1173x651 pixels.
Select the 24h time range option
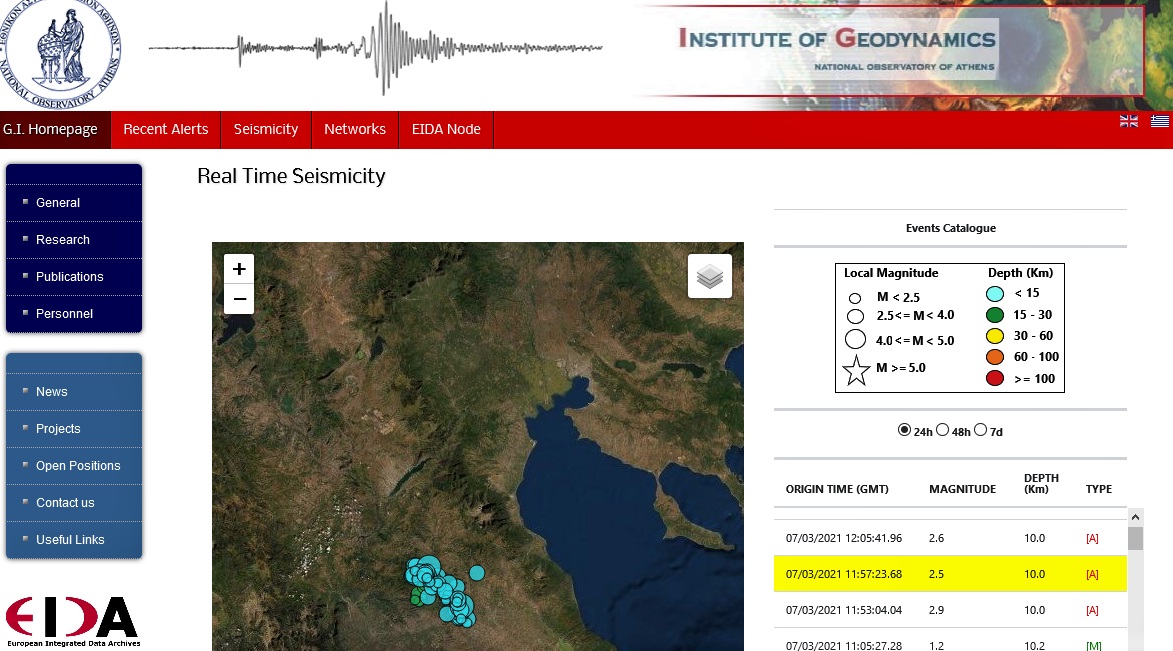(905, 430)
